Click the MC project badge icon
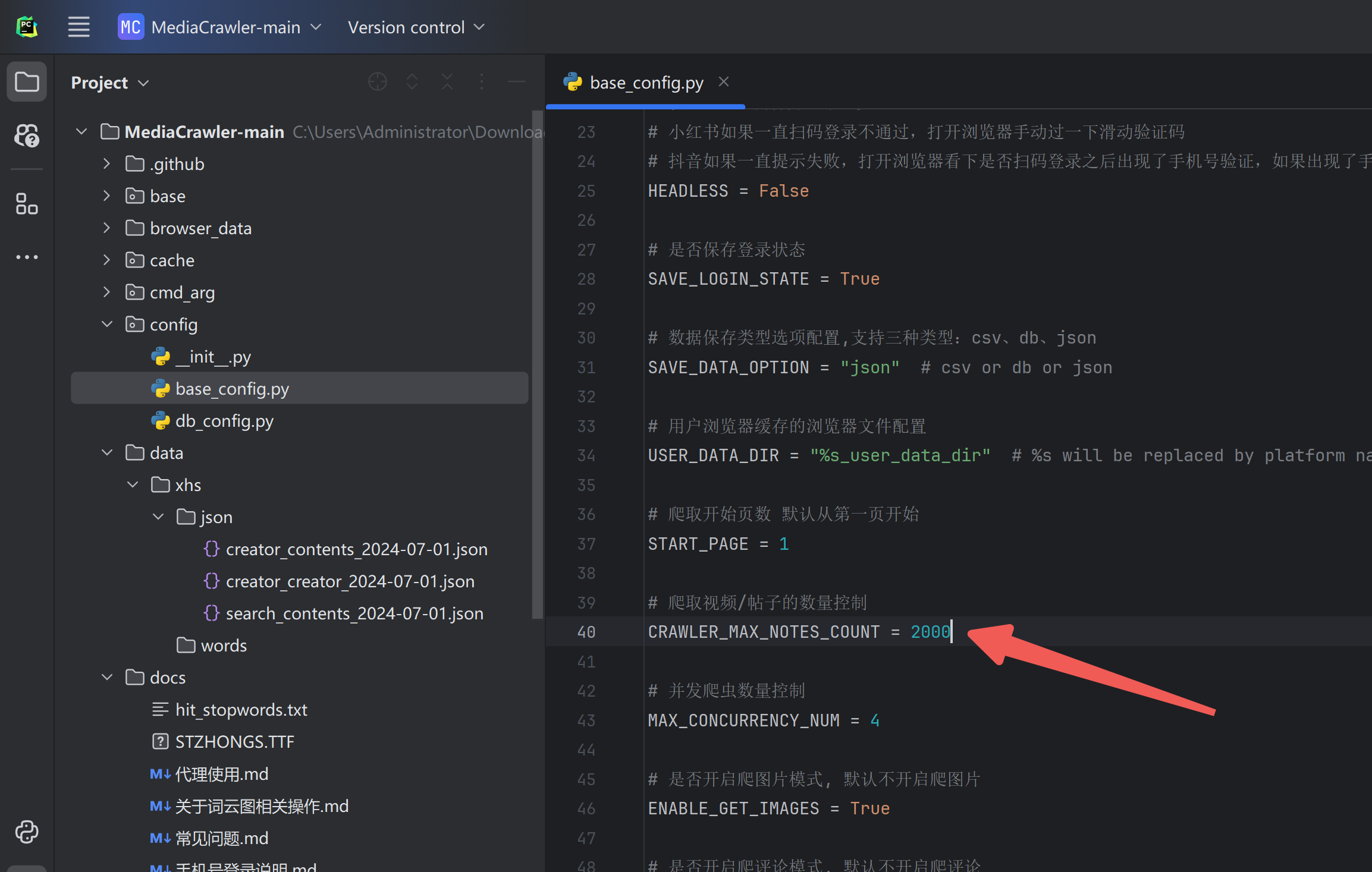 [131, 27]
